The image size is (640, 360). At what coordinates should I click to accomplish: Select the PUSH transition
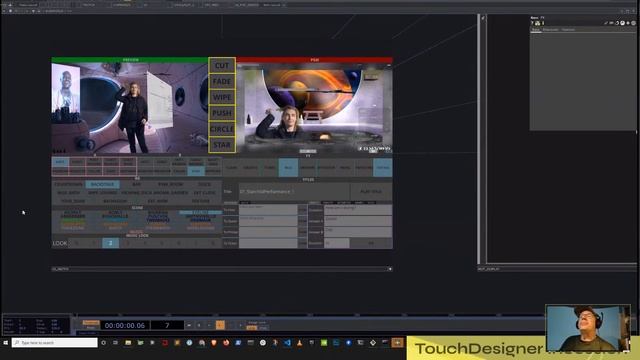[x=222, y=113]
